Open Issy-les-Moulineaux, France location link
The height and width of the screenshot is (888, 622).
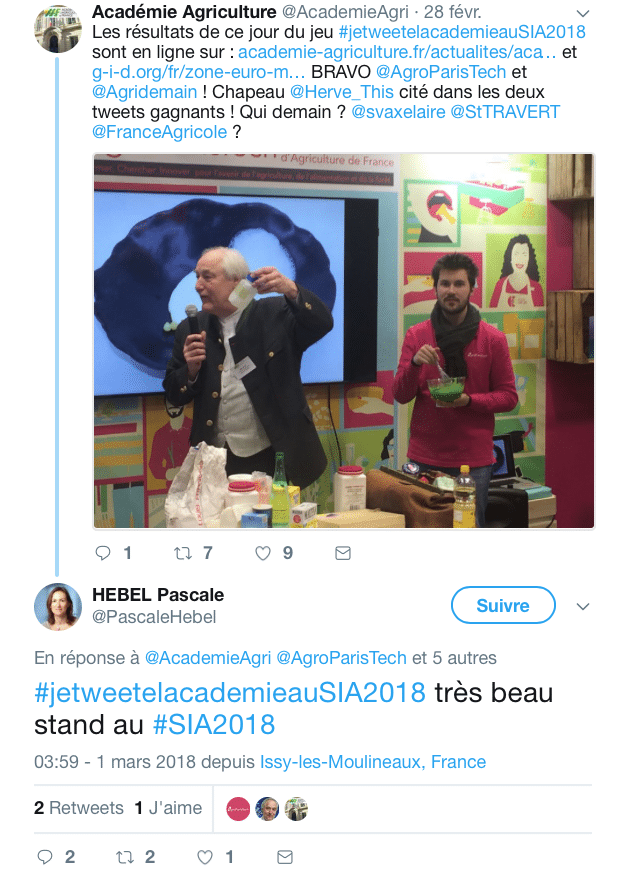(x=373, y=762)
